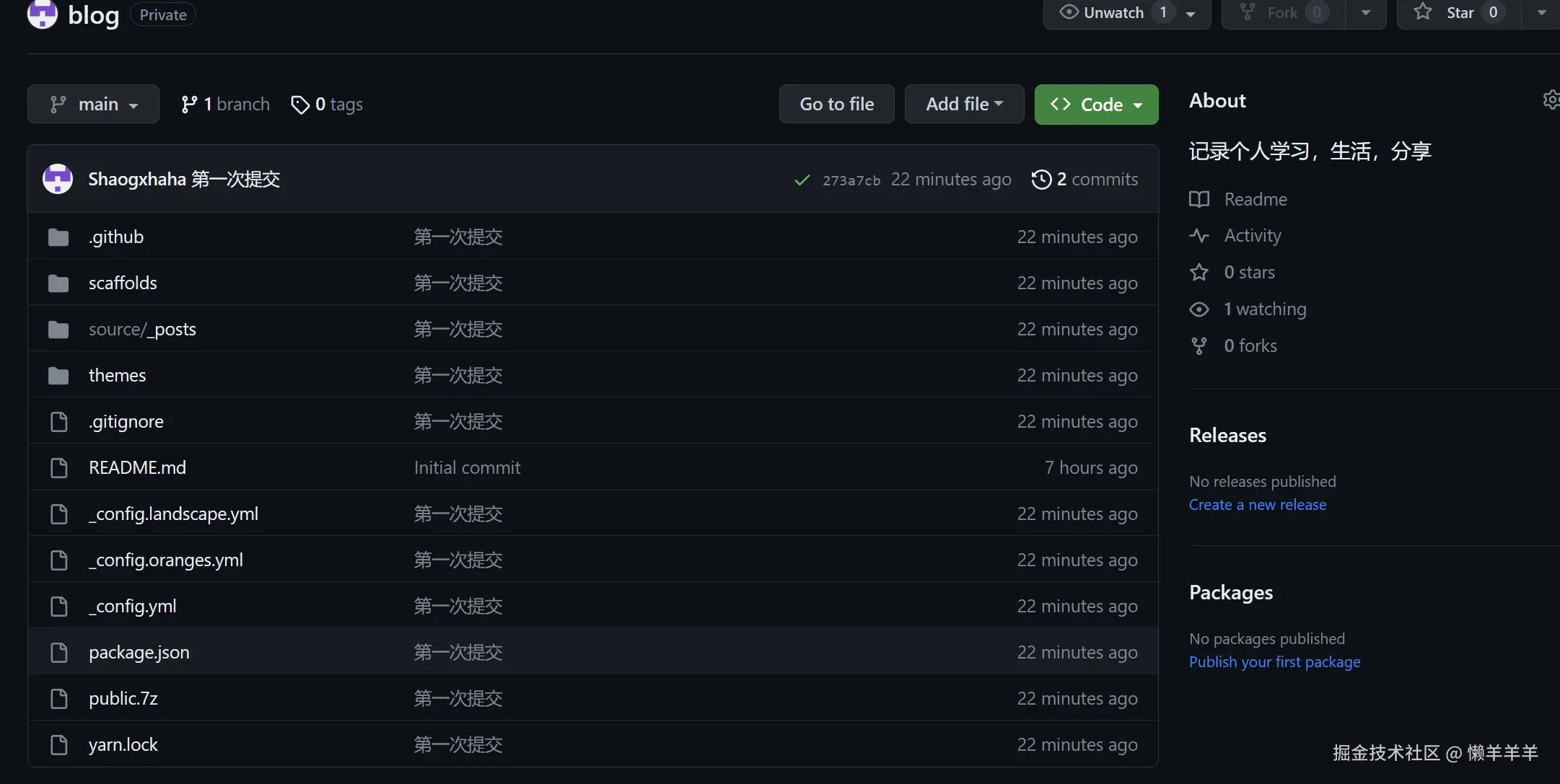Screen dimensions: 1560x784
Task: Click the Readme book icon
Action: (1199, 199)
